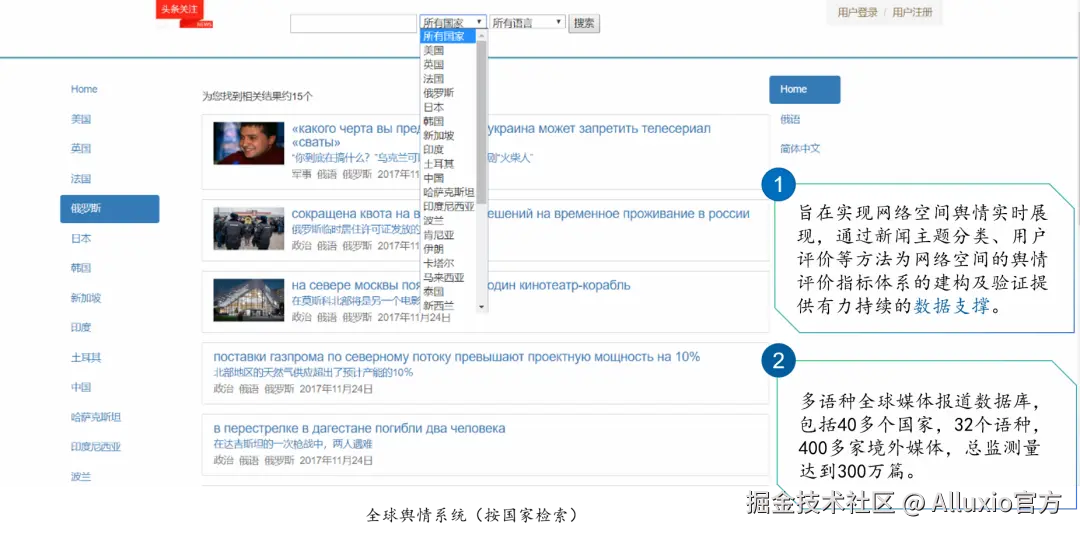The width and height of the screenshot is (1080, 534).
Task: Select 韩国 in the left sidebar
Action: pos(81,268)
